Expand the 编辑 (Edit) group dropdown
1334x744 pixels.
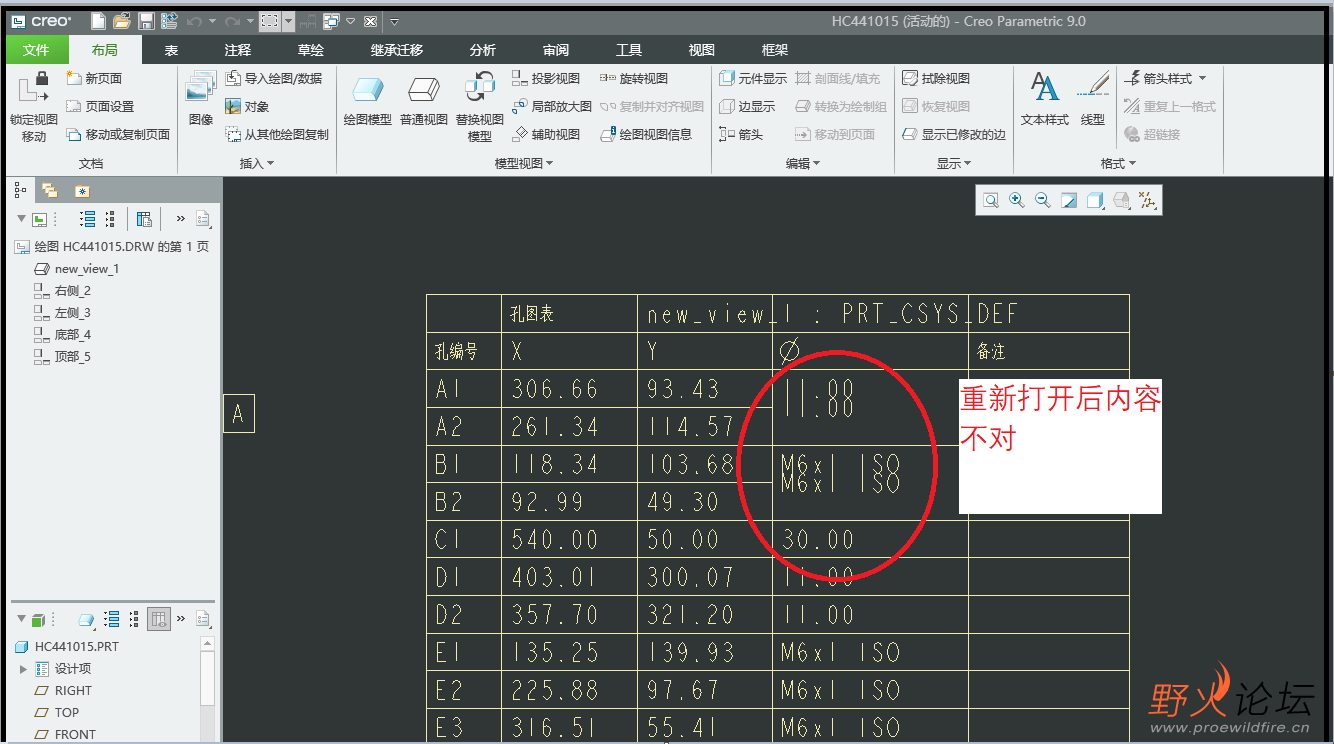point(803,163)
